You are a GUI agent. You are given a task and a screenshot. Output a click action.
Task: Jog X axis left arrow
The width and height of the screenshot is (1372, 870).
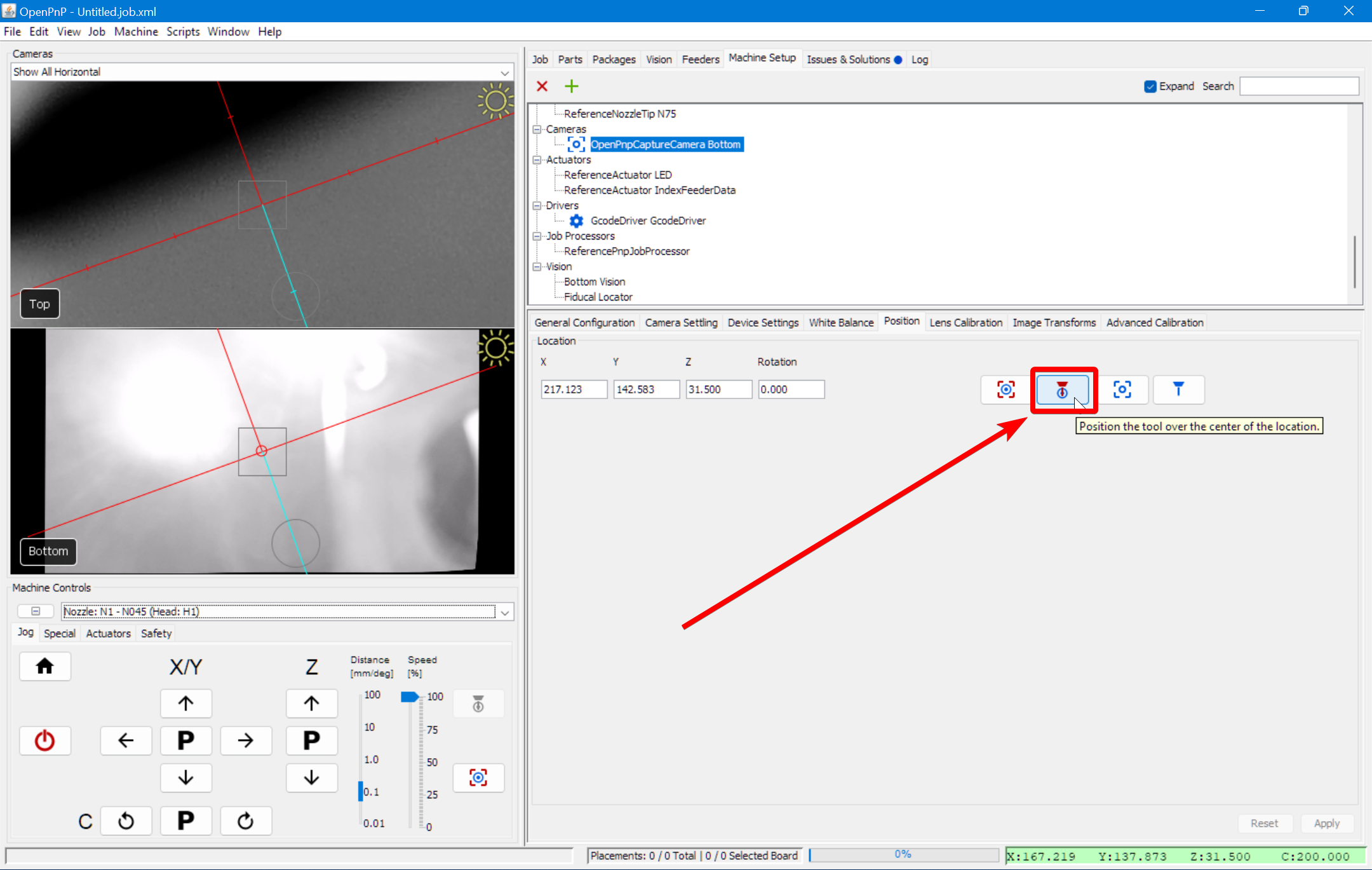(126, 740)
